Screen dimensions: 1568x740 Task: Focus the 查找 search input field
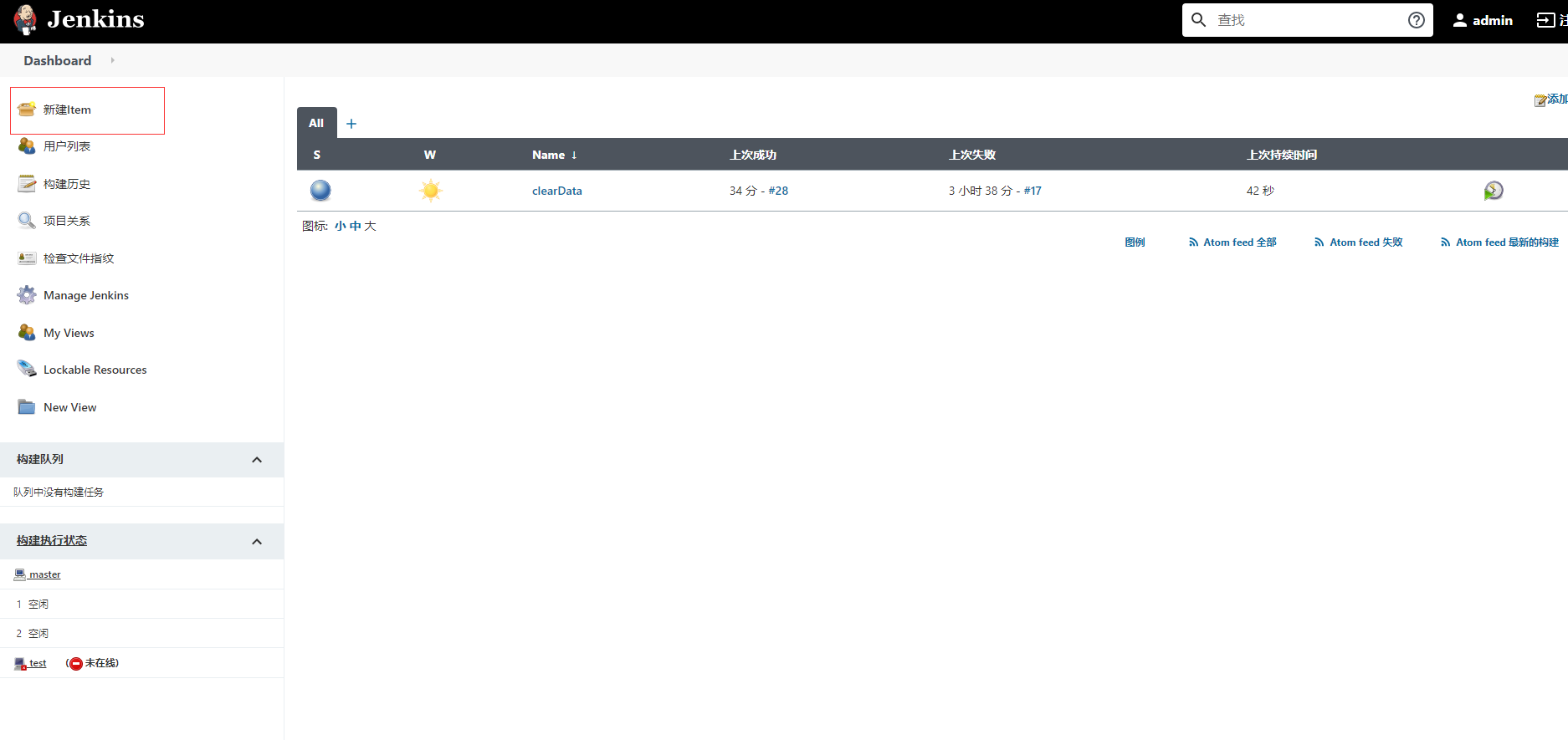(1308, 20)
